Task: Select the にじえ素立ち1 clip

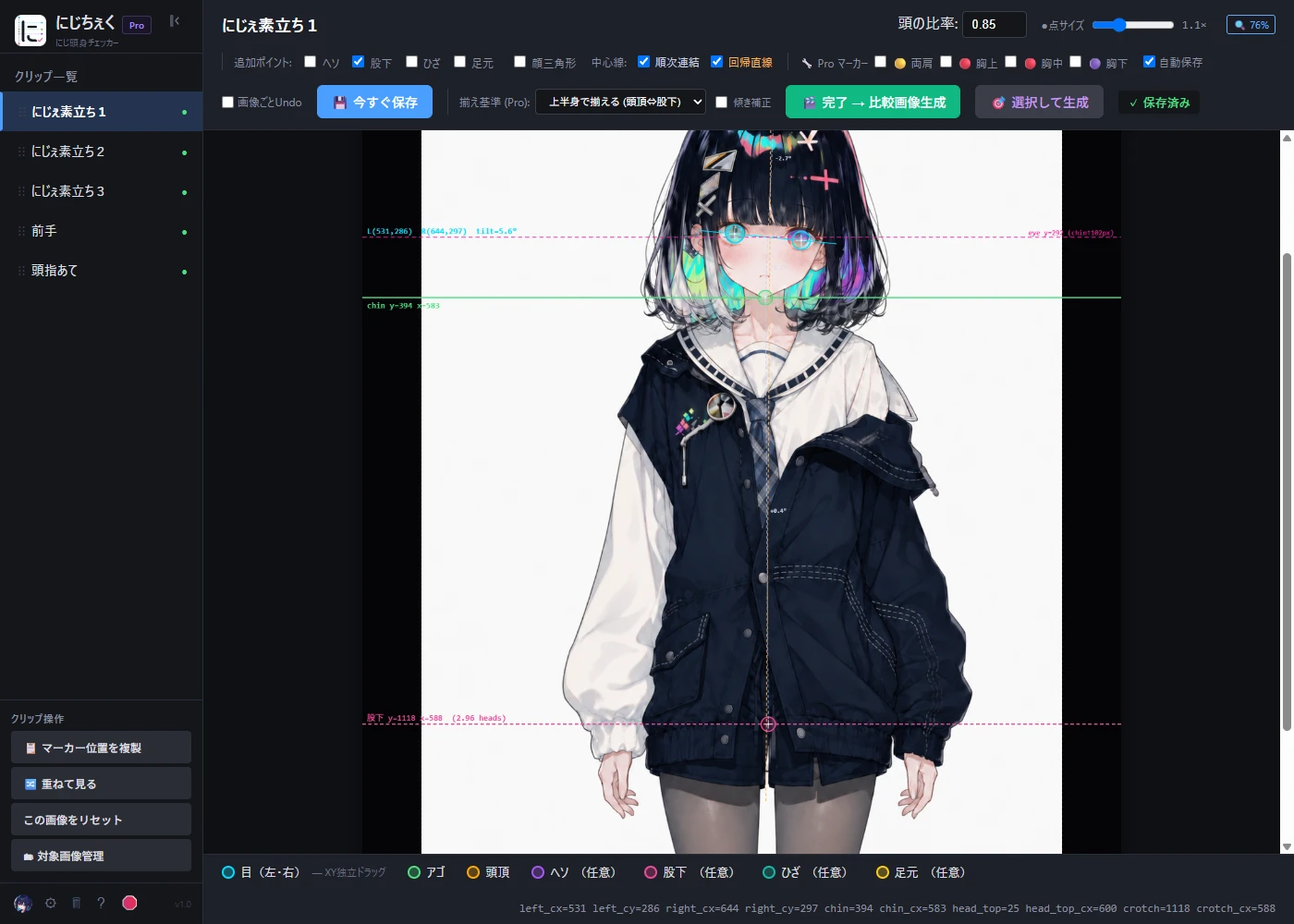Action: pos(101,112)
